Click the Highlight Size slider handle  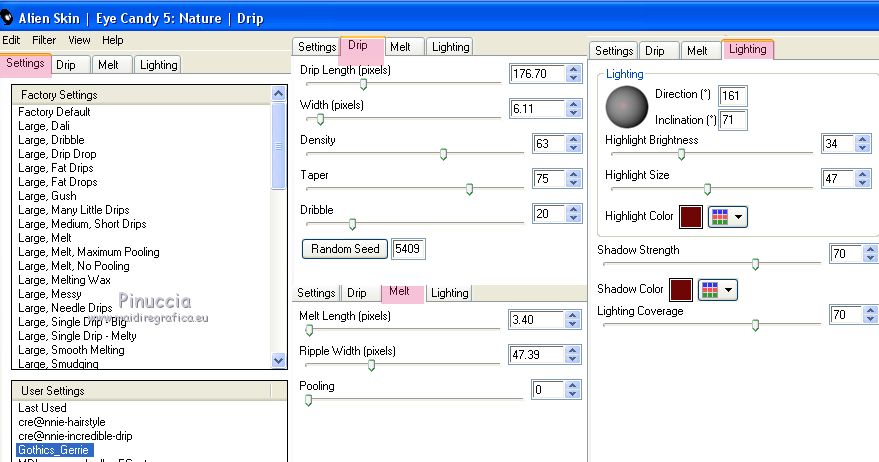(707, 189)
